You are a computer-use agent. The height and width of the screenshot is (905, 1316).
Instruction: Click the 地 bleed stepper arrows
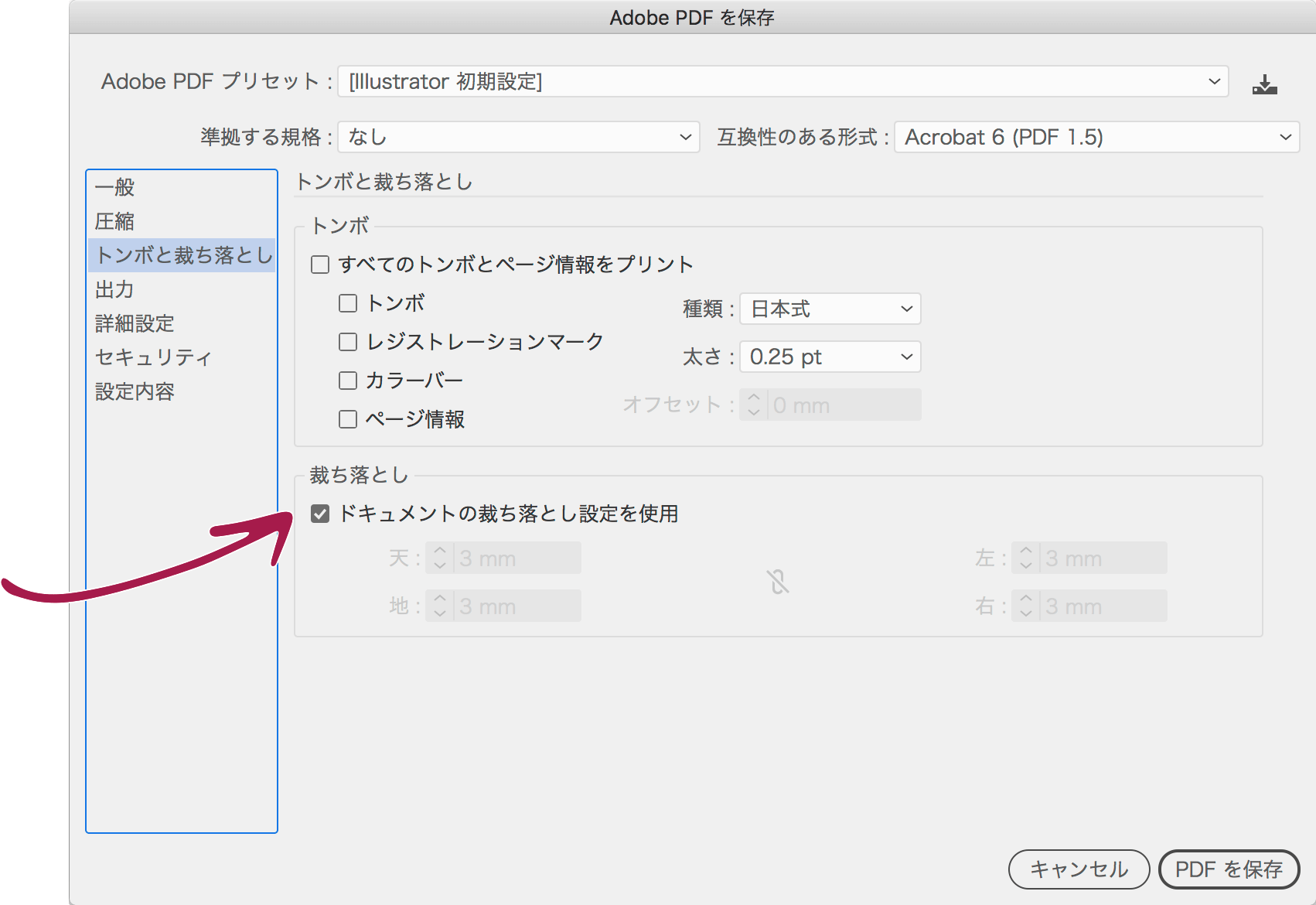pyautogui.click(x=440, y=606)
